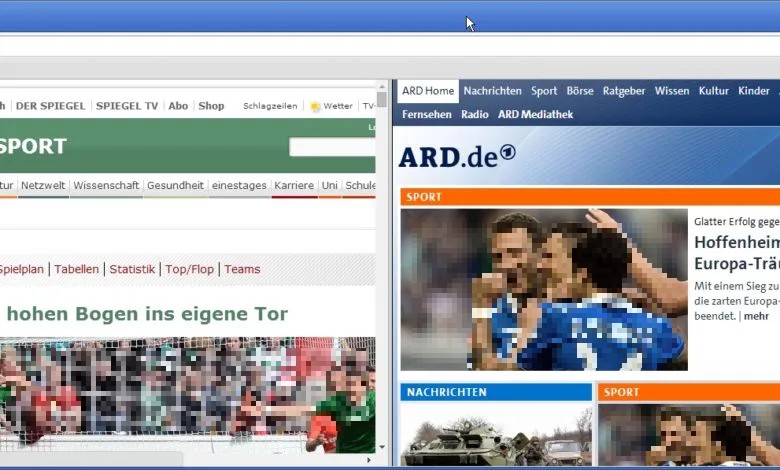
Task: Open 'hohen Bogen ins eigene Tor' headline
Action: point(147,314)
